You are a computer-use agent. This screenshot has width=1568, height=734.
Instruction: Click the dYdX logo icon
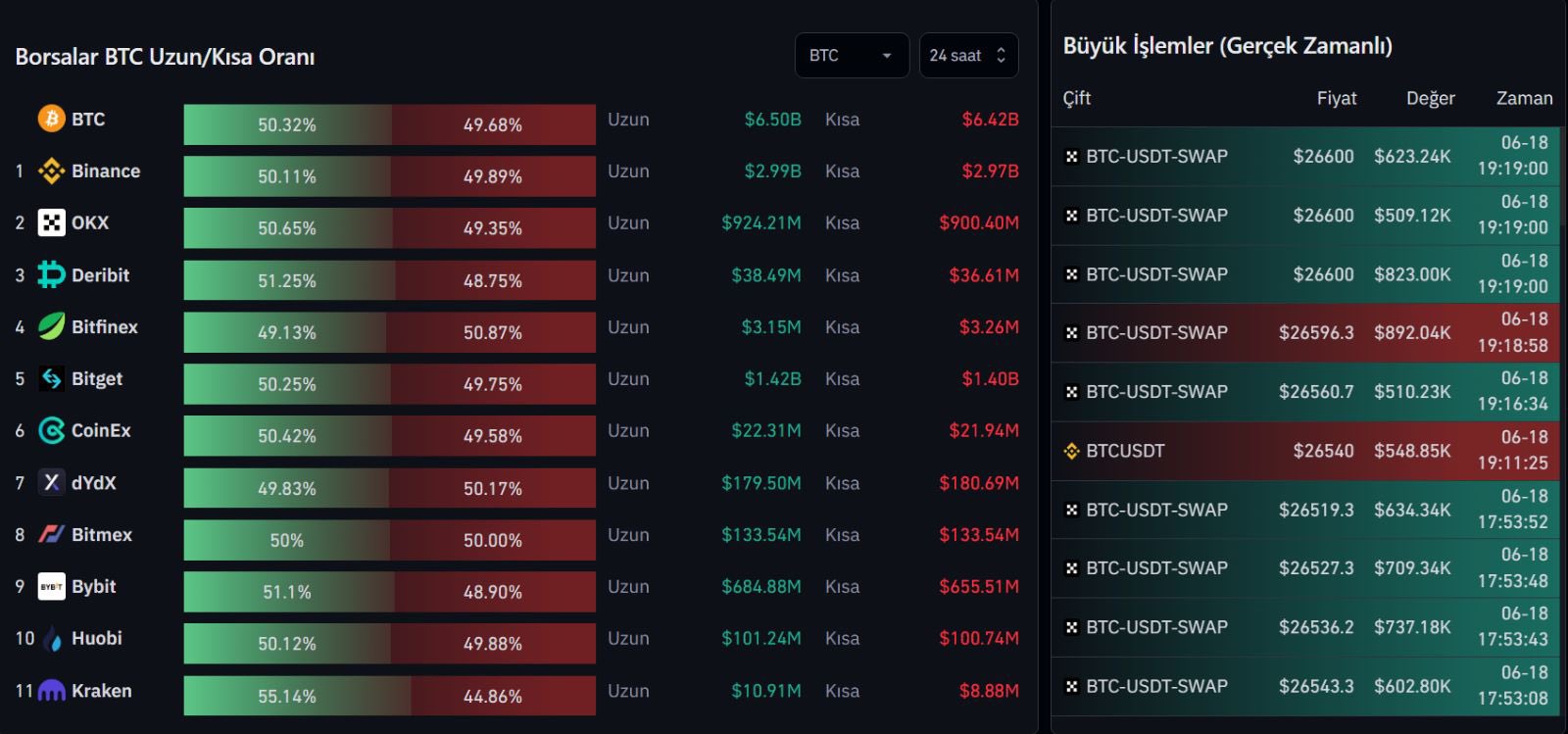click(x=51, y=482)
